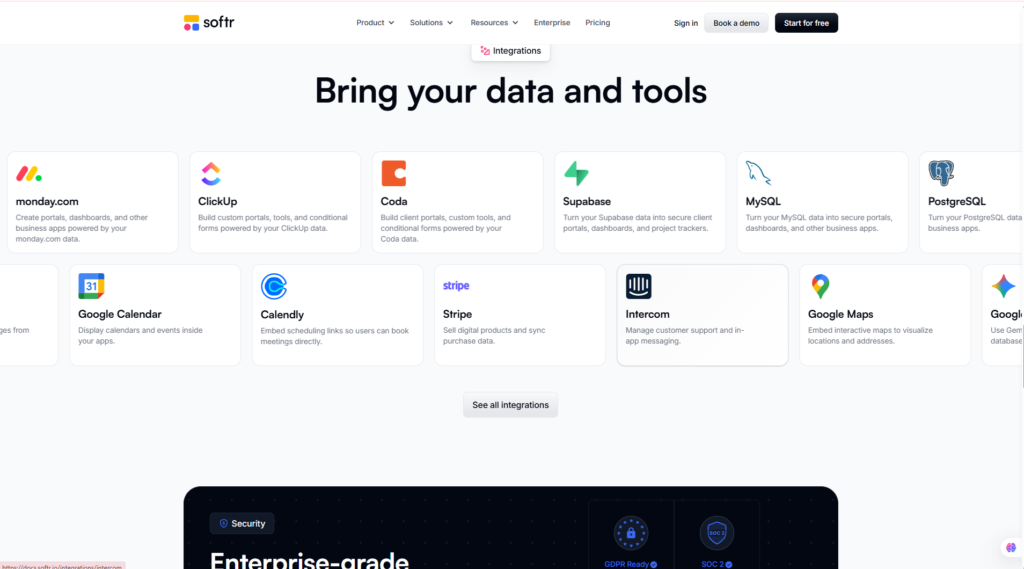Viewport: 1024px width, 569px height.
Task: Click the orange Coda logo icon
Action: point(394,174)
